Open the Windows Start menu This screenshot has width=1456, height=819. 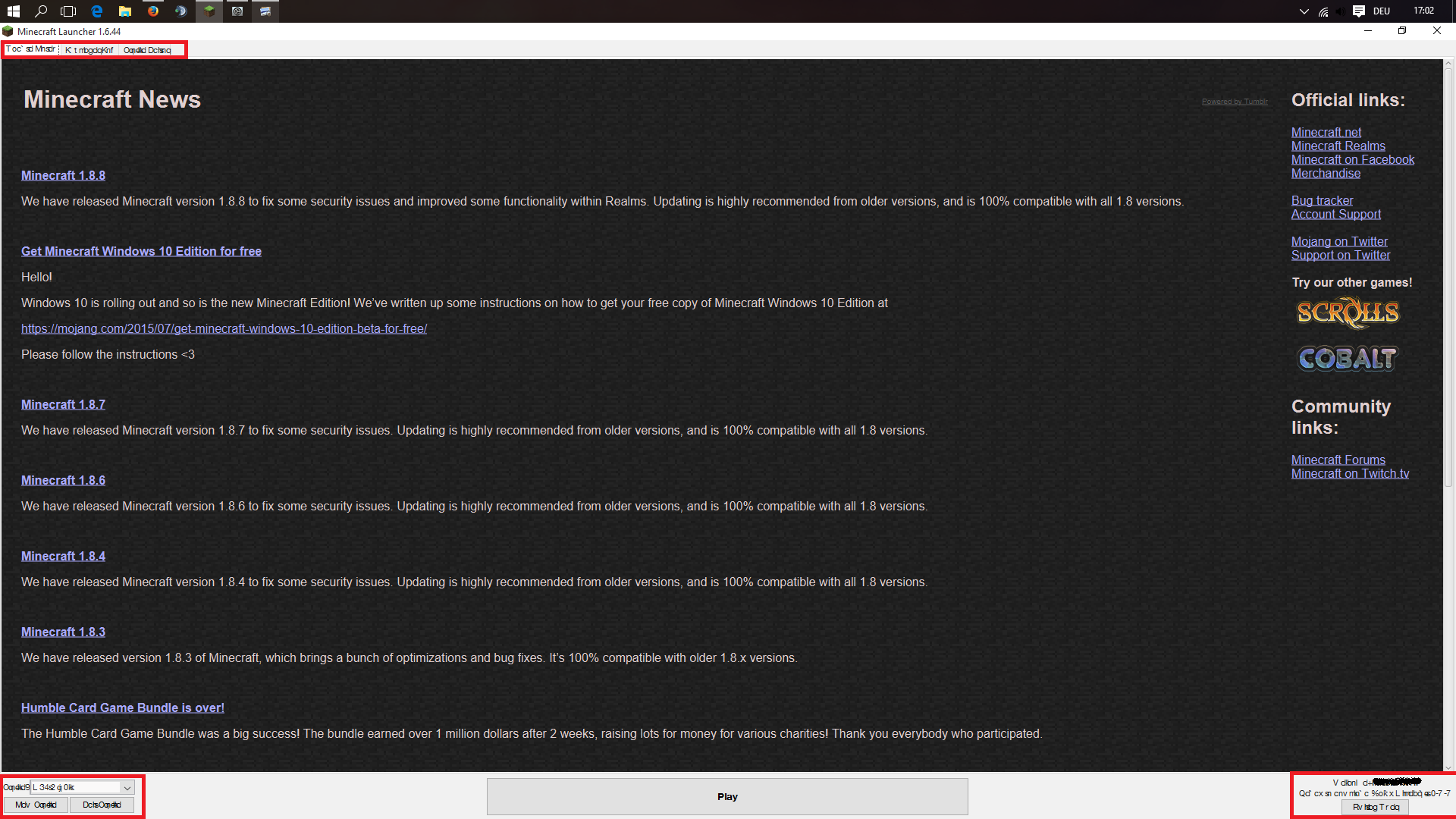click(13, 11)
